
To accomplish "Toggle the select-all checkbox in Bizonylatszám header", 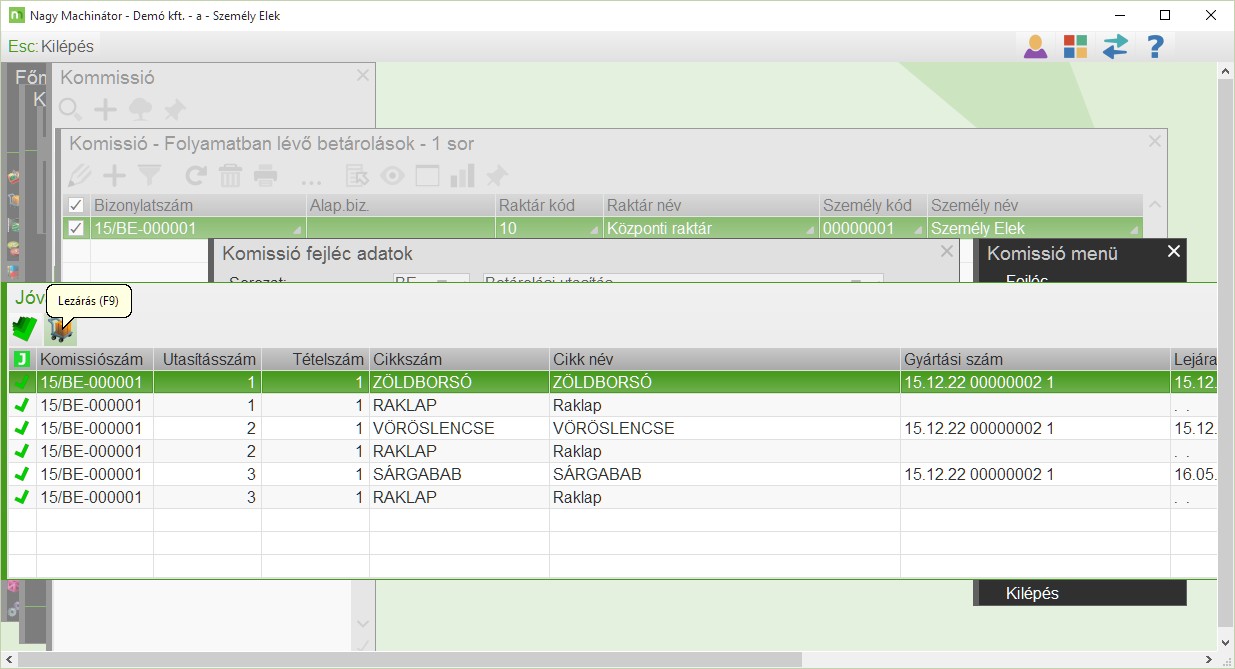I will tap(75, 205).
